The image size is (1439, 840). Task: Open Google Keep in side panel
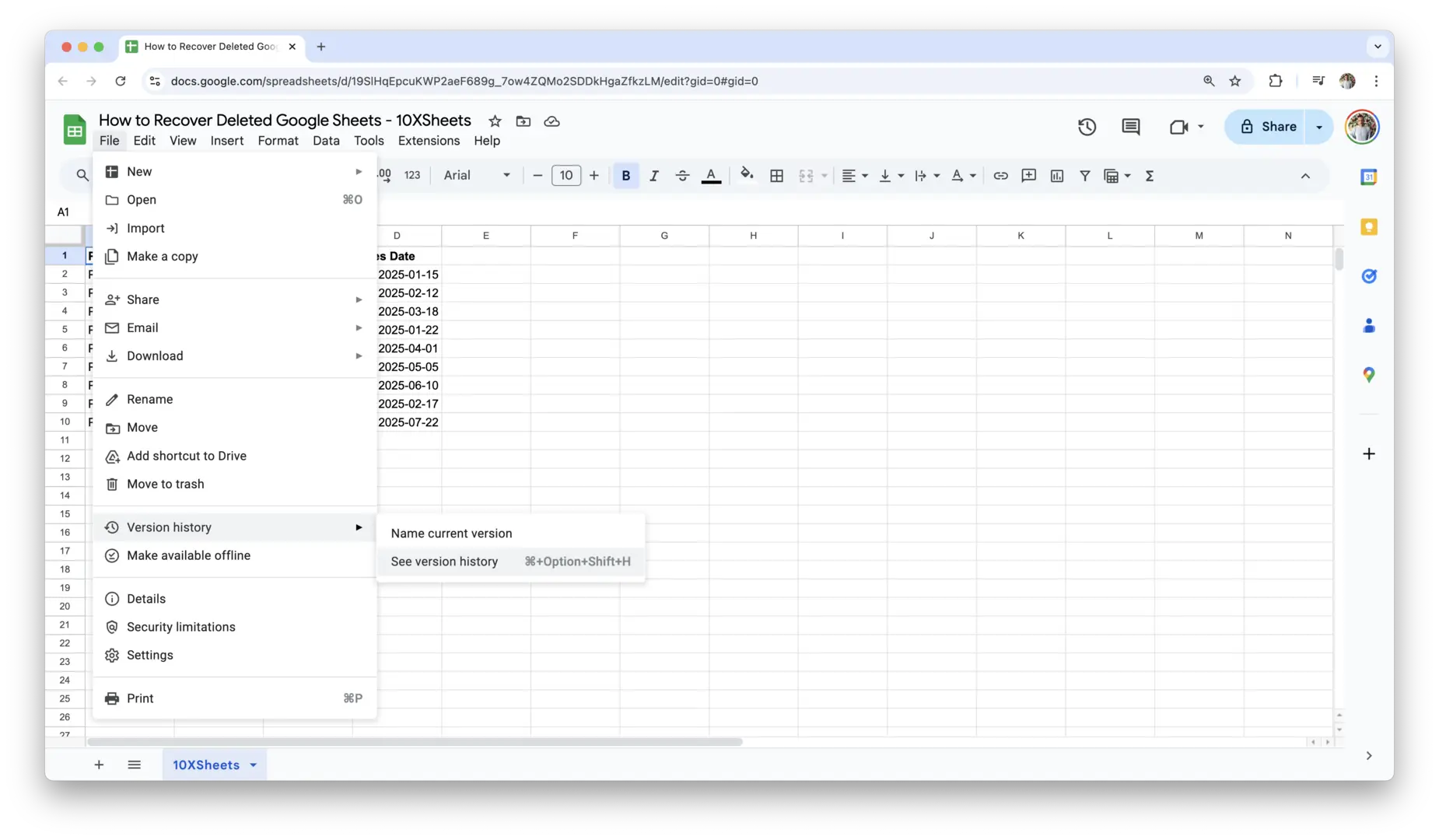pos(1368,227)
